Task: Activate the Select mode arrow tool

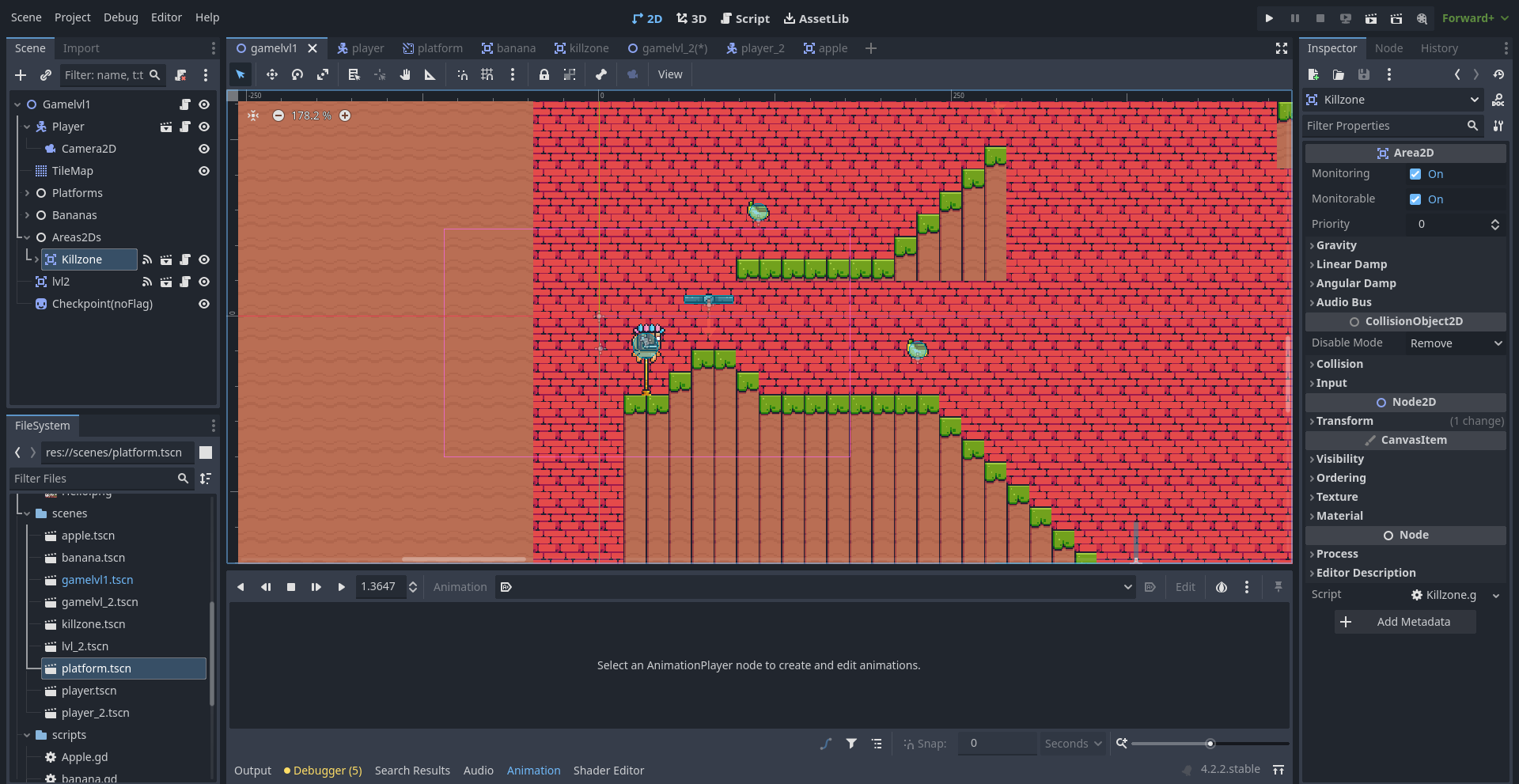Action: click(x=241, y=74)
